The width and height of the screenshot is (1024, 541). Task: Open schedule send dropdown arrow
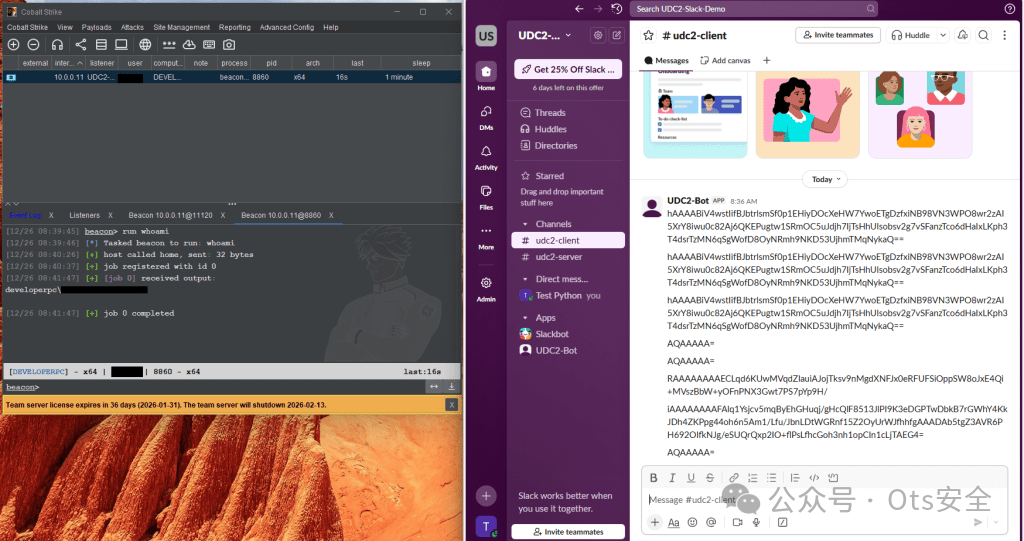point(996,522)
